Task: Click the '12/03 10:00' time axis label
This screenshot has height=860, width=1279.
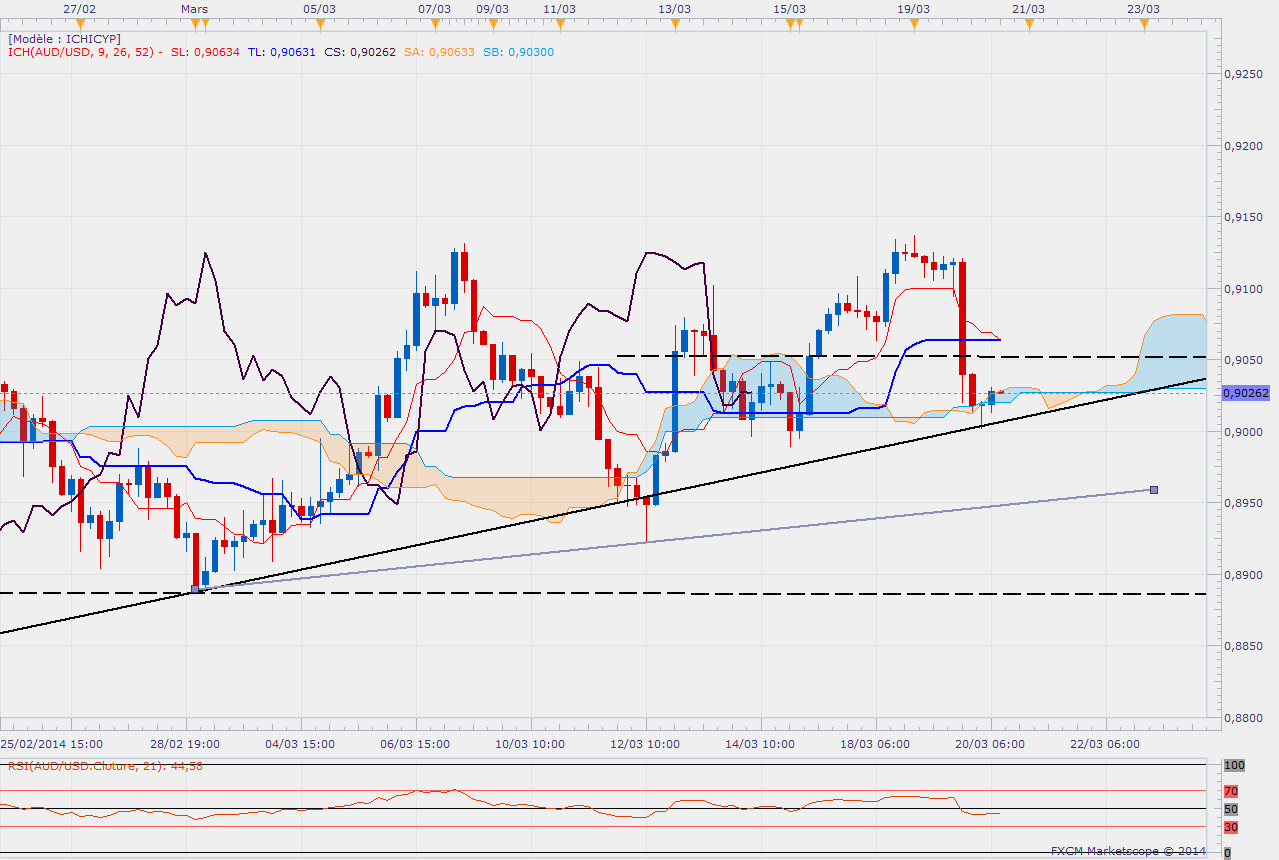Action: (x=646, y=744)
